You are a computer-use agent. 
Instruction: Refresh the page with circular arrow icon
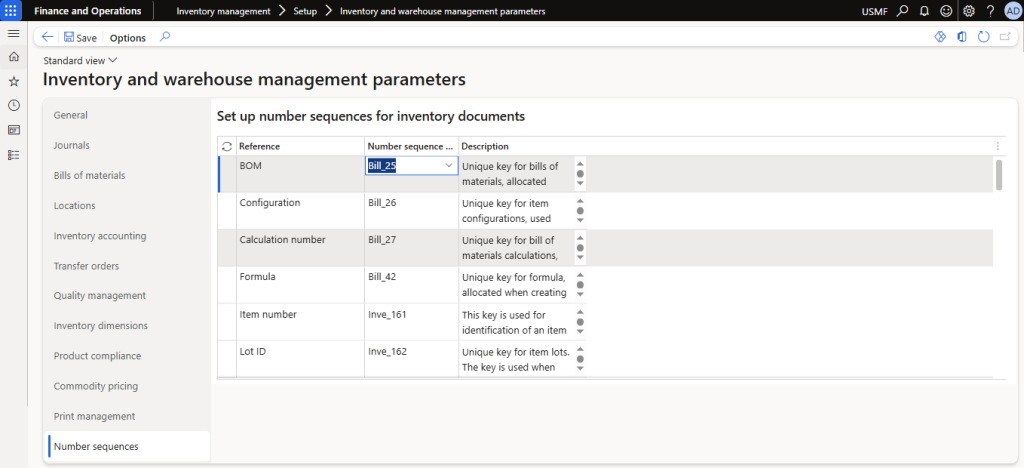[984, 37]
